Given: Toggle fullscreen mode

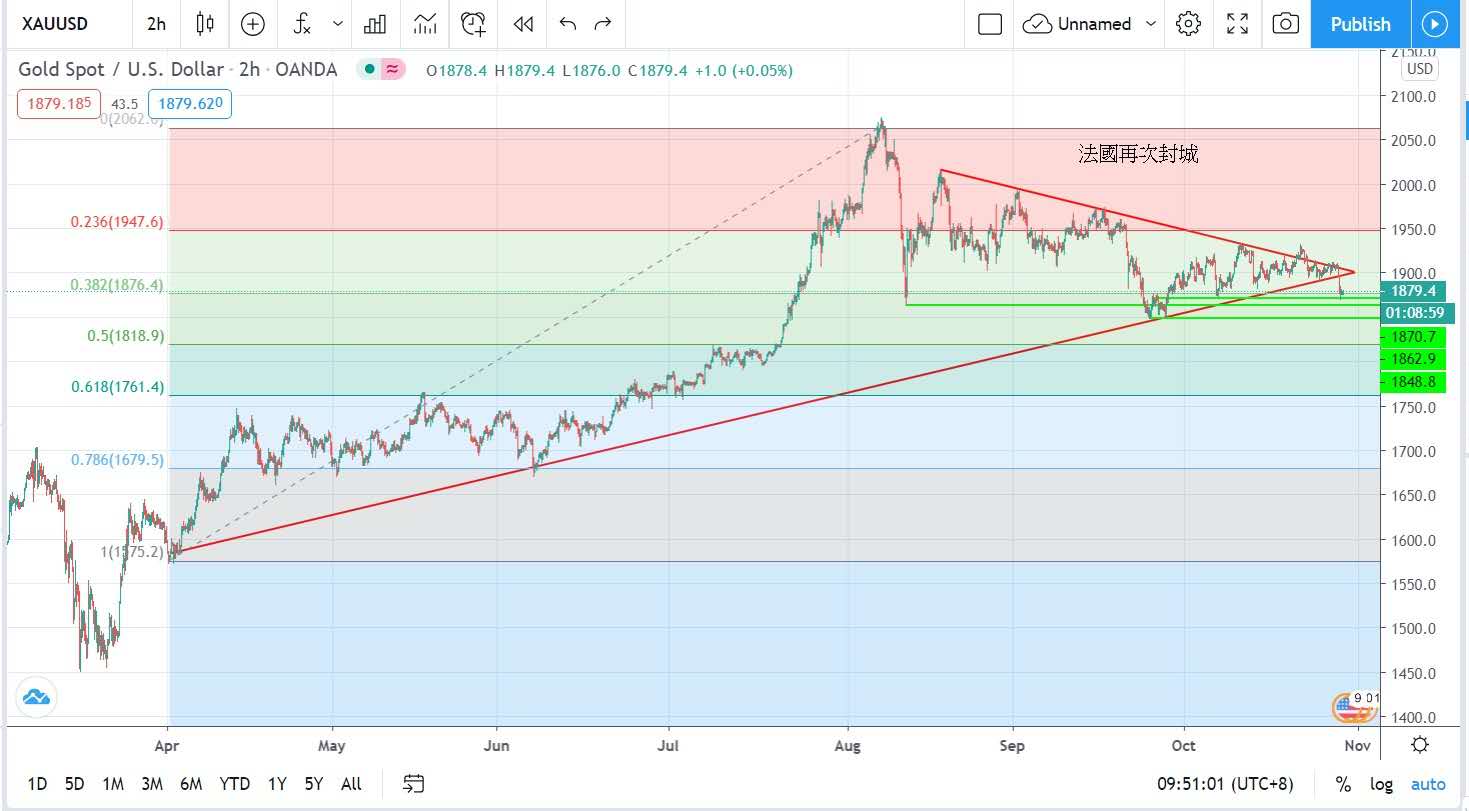Looking at the screenshot, I should click(x=1237, y=24).
